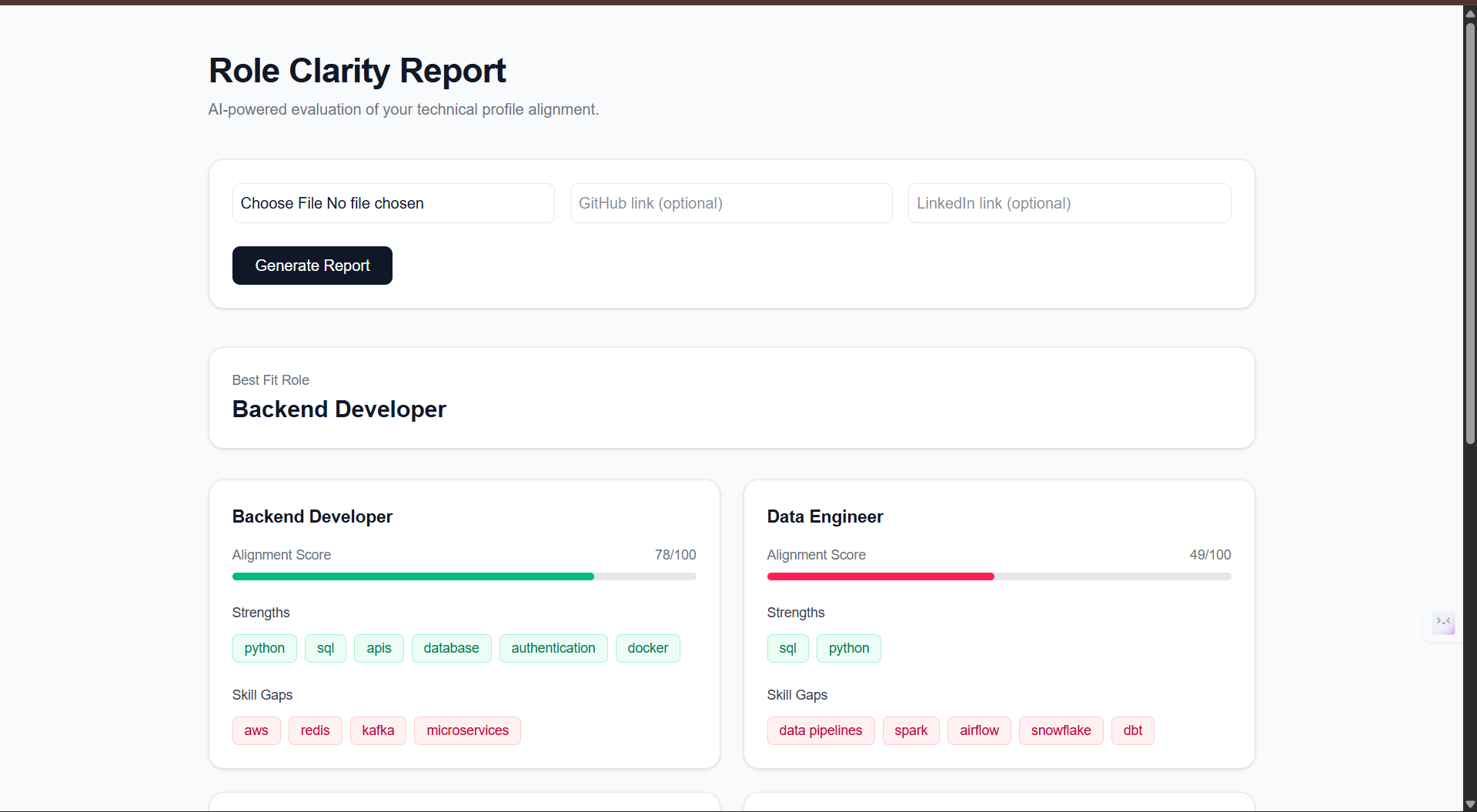Select the Role Clarity Report page title
The width and height of the screenshot is (1477, 812).
click(x=357, y=71)
